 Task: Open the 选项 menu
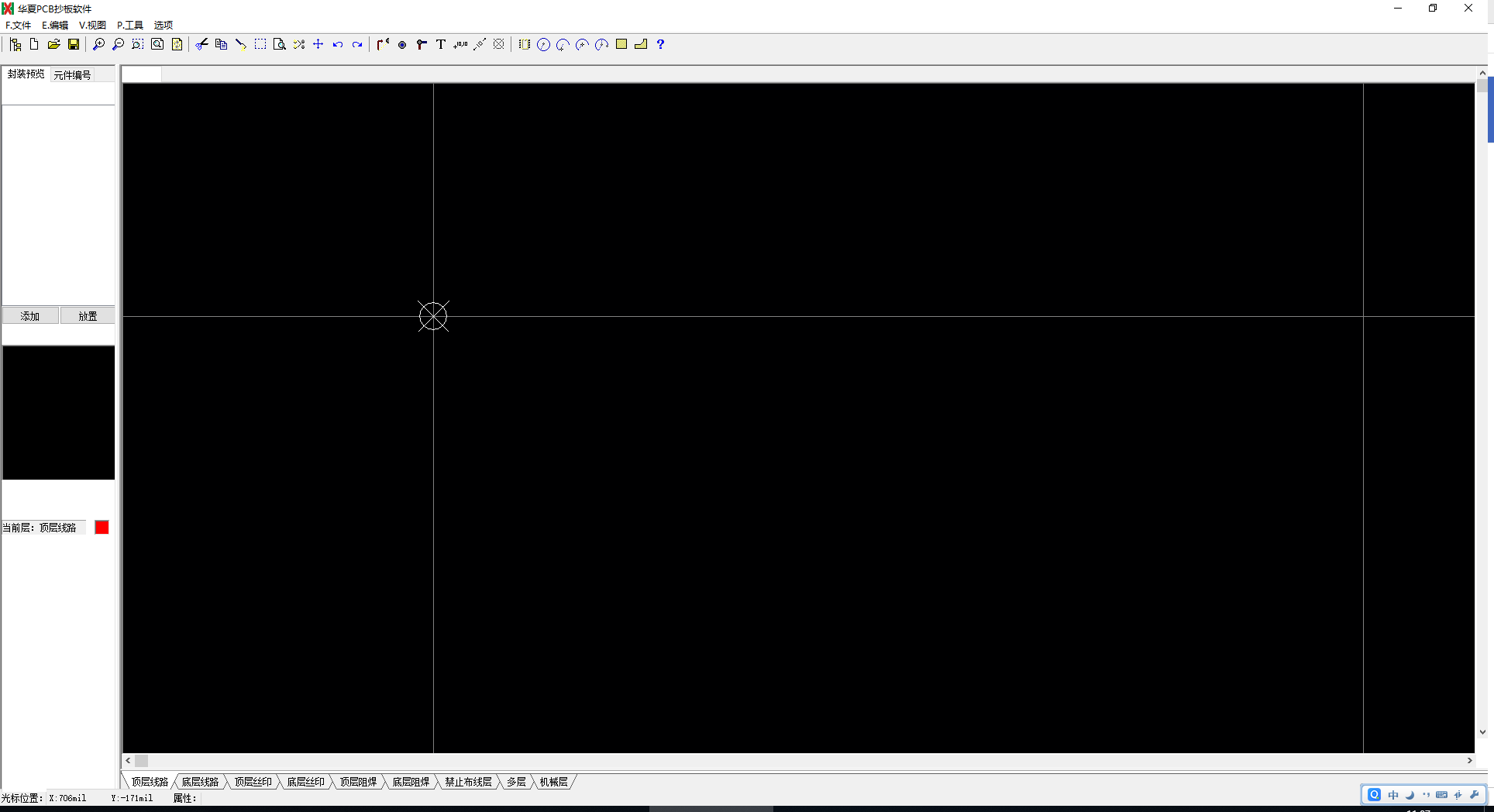coord(164,25)
